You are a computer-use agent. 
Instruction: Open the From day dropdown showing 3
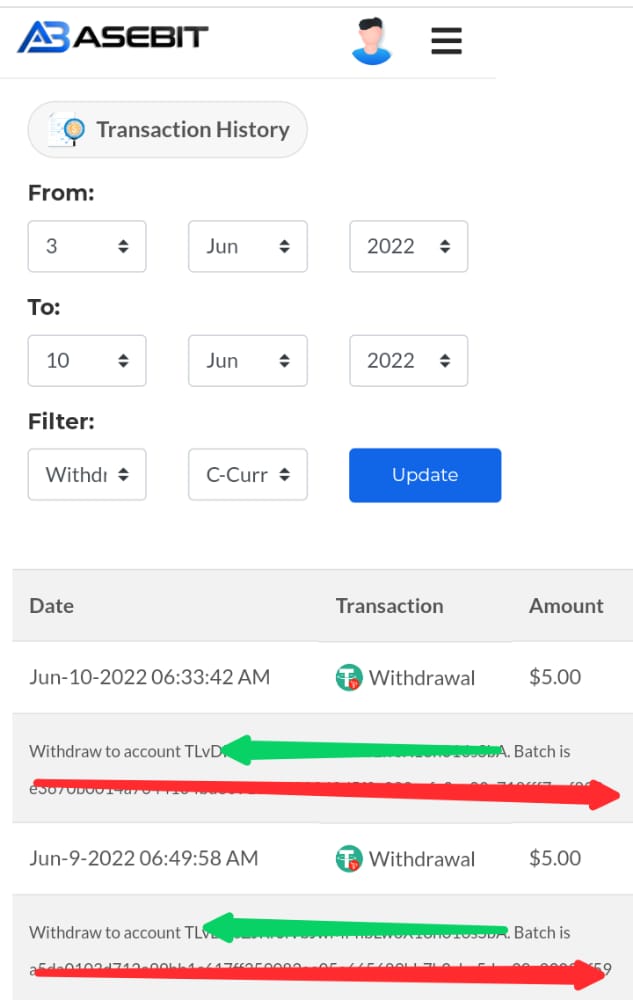coord(87,246)
